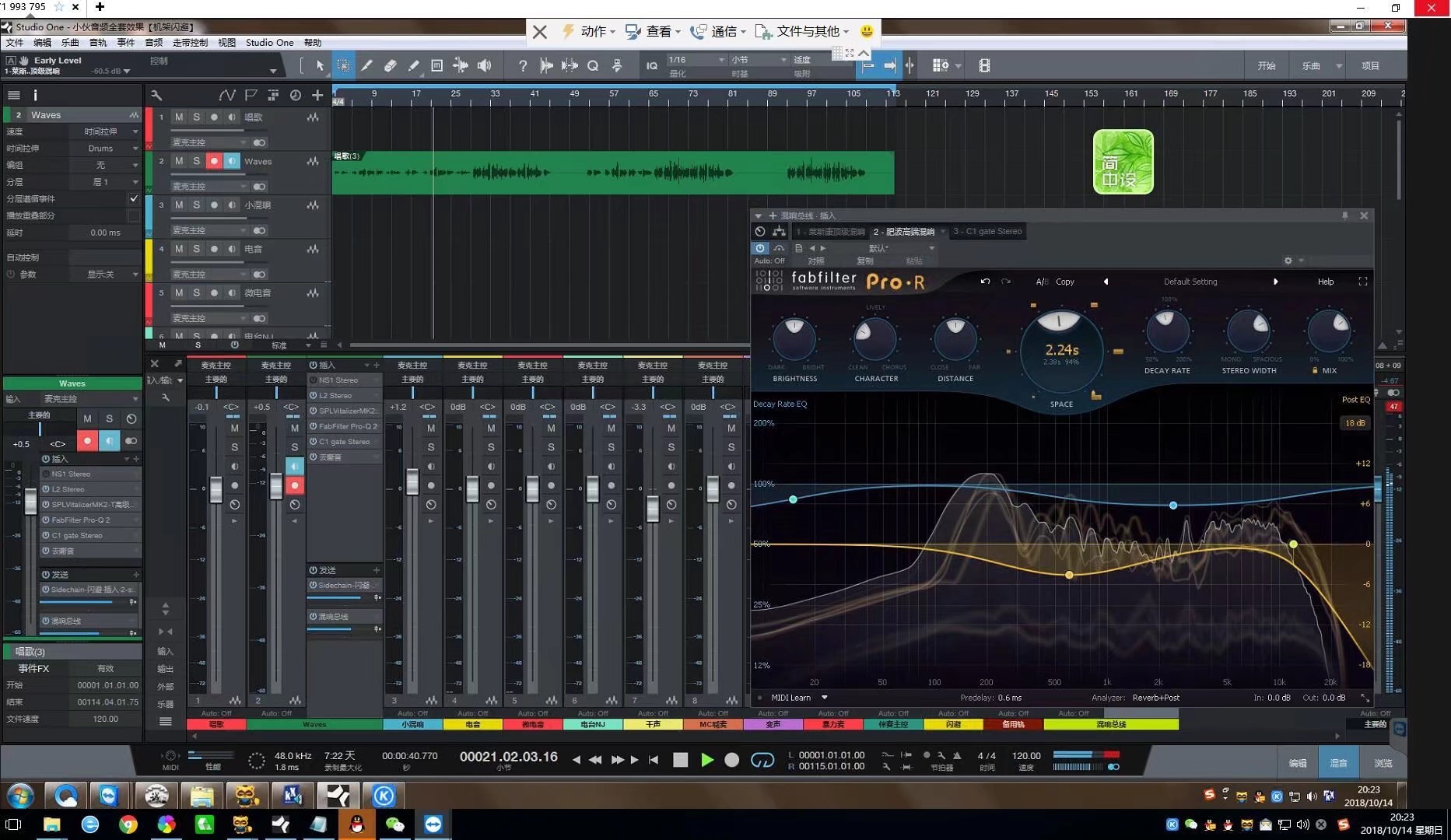Toggle autoscroll button in toolbar
Screen dimensions: 1451x840
(890, 66)
